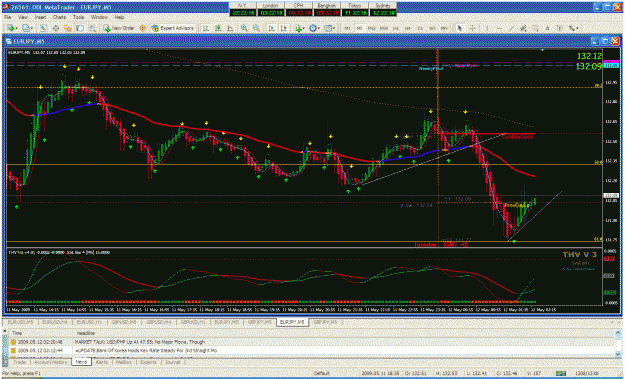
Task: Select the Vertical Line drawing tool
Action: coord(487,28)
